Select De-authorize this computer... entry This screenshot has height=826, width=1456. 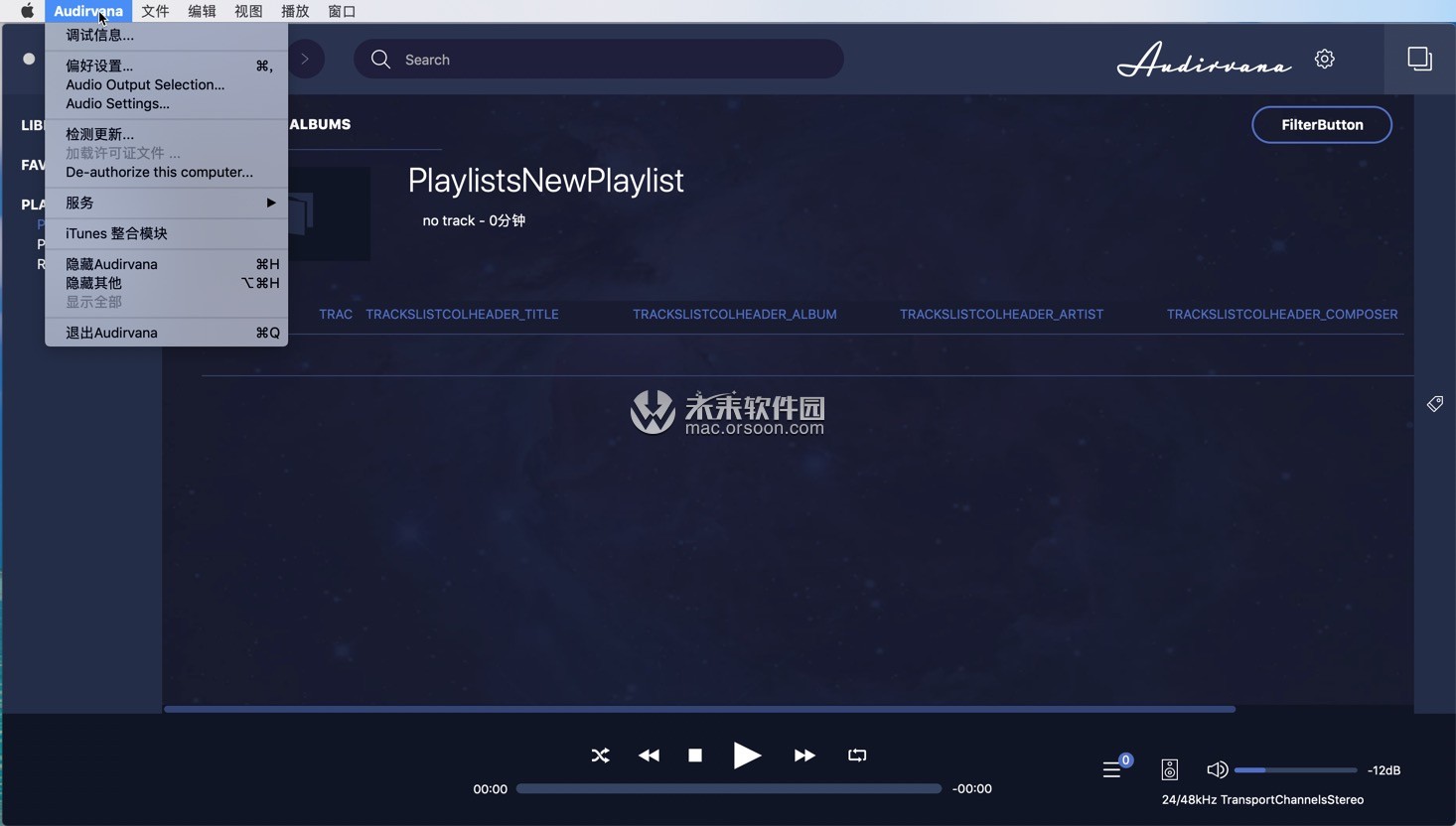tap(166, 172)
